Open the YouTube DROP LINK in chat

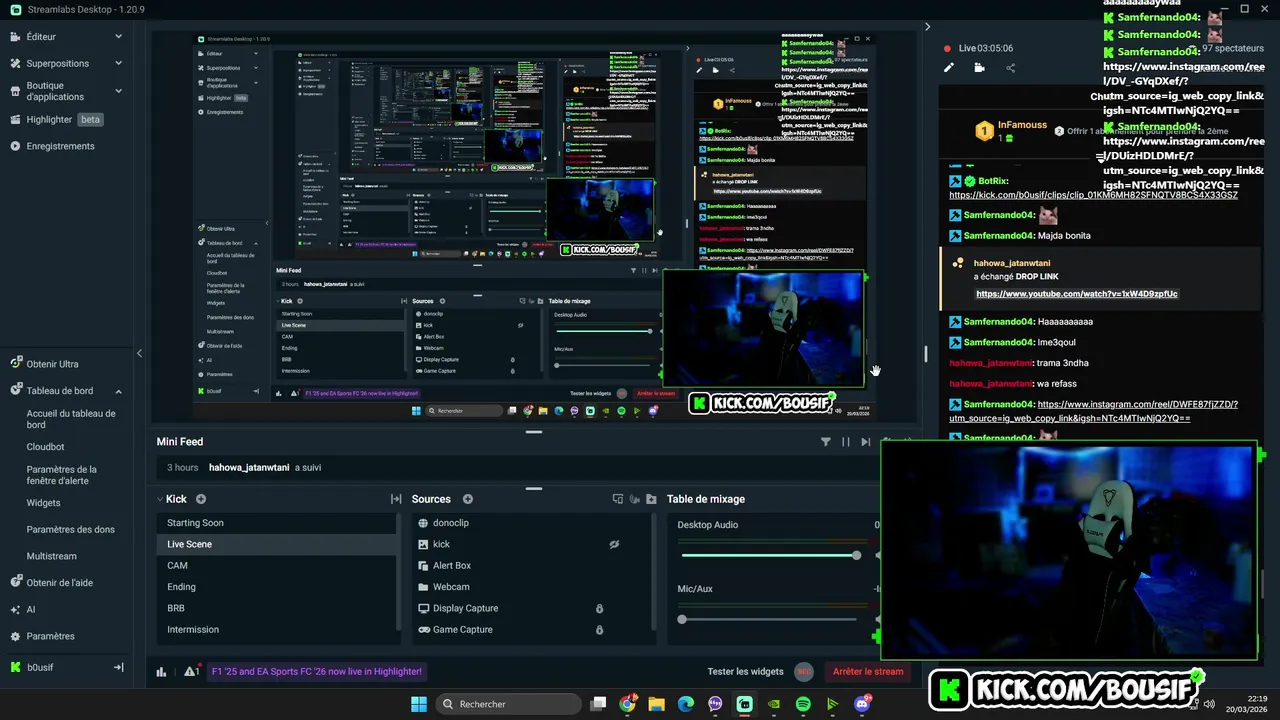1077,294
